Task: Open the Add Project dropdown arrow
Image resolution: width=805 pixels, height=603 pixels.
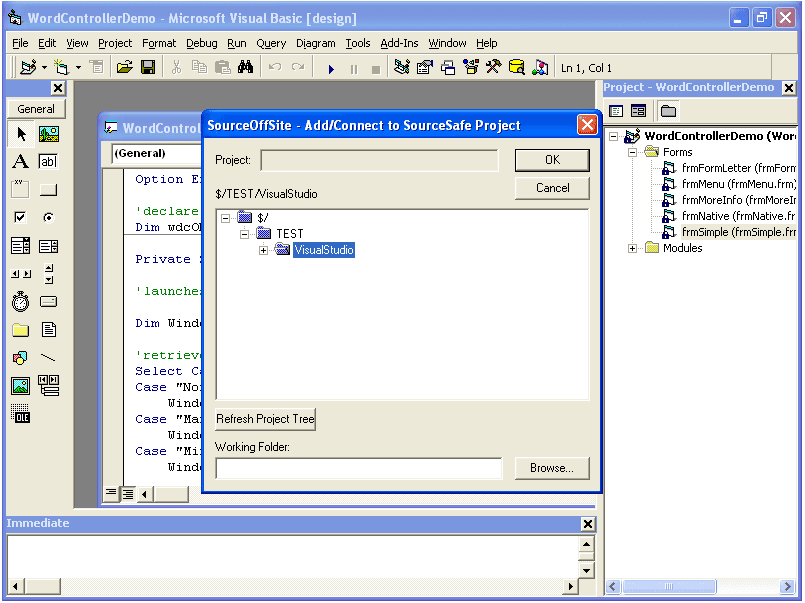Action: coord(44,67)
